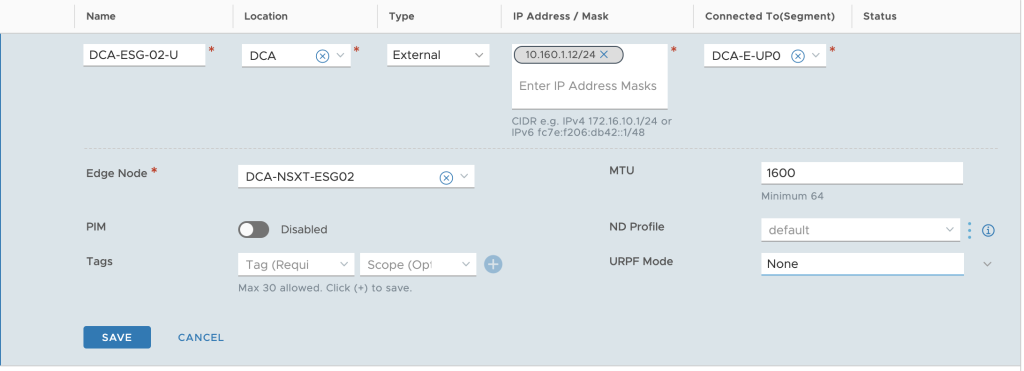Viewport: 1024px width, 371px height.
Task: Click the CANCEL link
Action: coord(200,338)
